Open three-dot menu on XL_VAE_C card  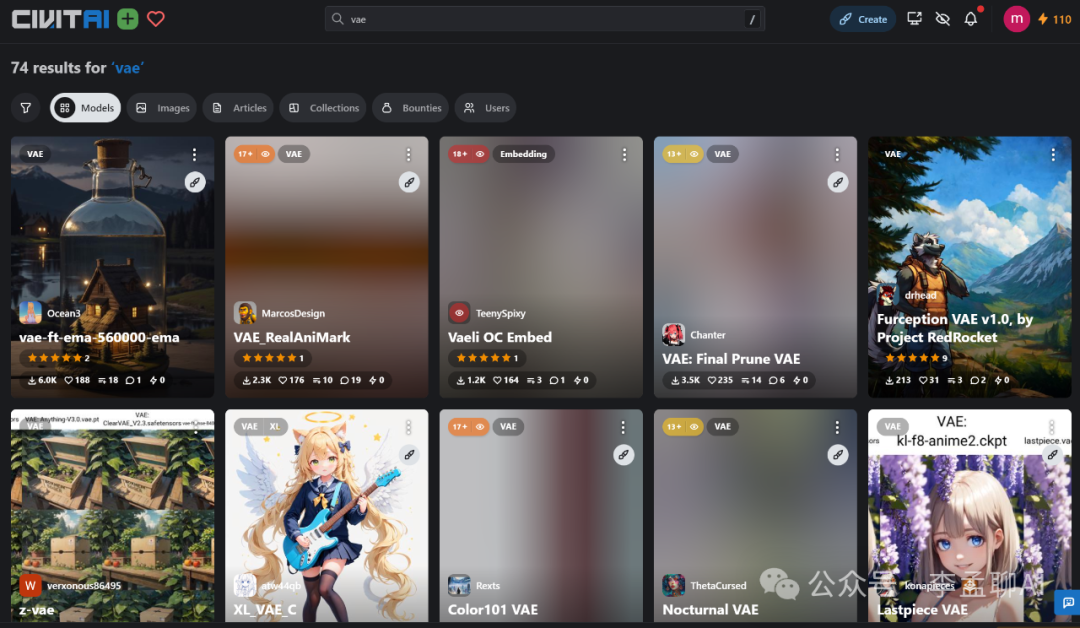[x=408, y=428]
